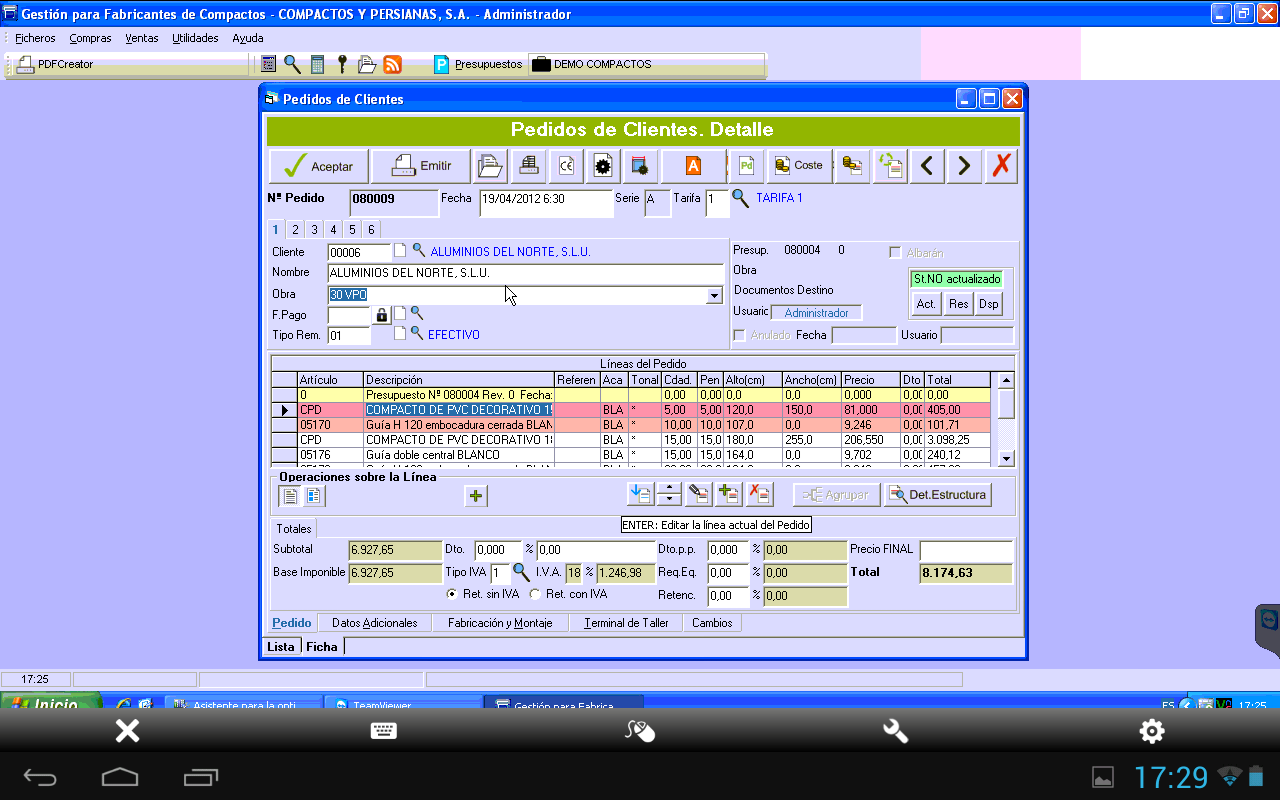Switch to Fabricación y Montaje tab
Screen dimensions: 1280x800
pos(500,623)
